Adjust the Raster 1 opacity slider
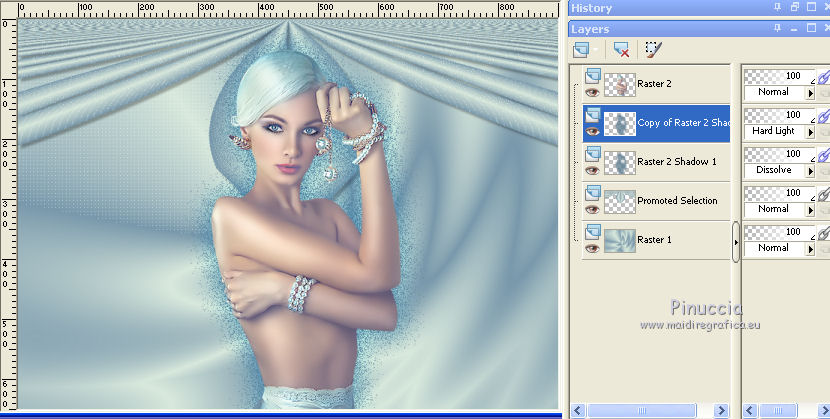 point(779,233)
